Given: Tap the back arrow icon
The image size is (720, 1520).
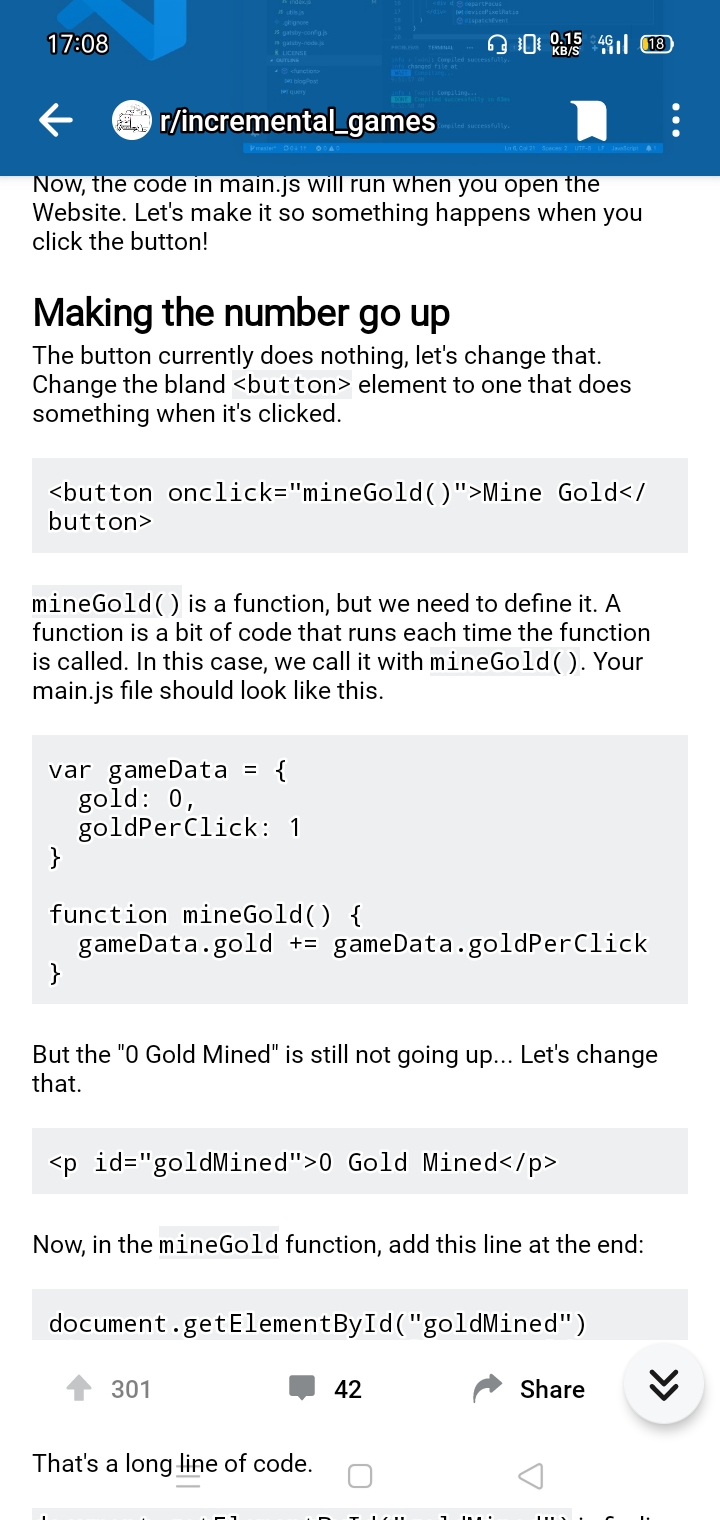Looking at the screenshot, I should pyautogui.click(x=56, y=121).
